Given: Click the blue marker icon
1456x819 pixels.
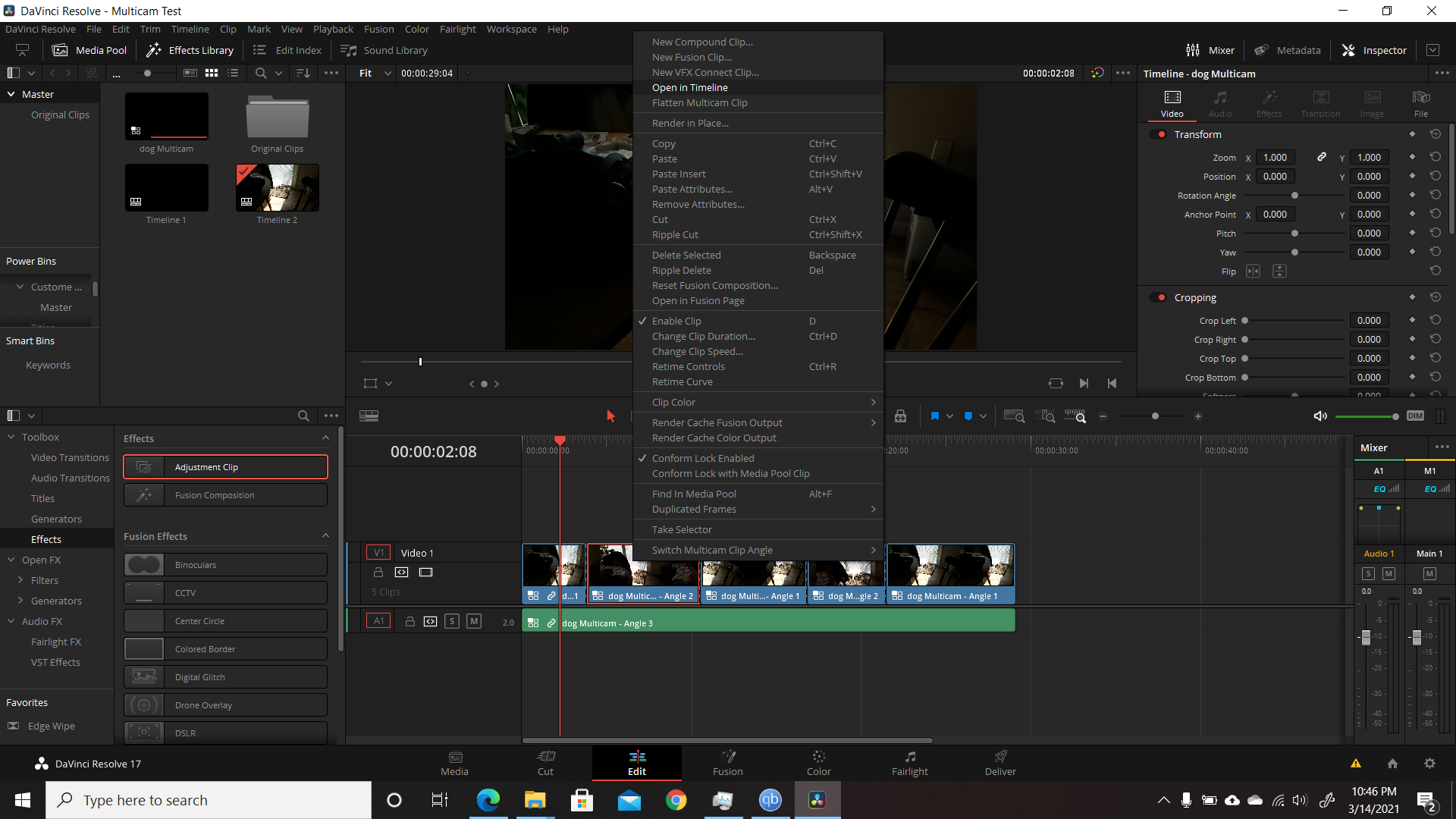Looking at the screenshot, I should 968,416.
